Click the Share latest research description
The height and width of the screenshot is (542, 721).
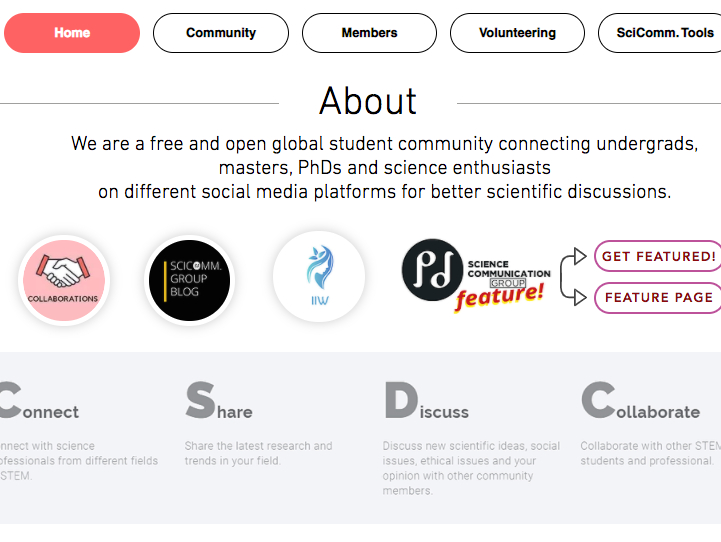tap(258, 453)
